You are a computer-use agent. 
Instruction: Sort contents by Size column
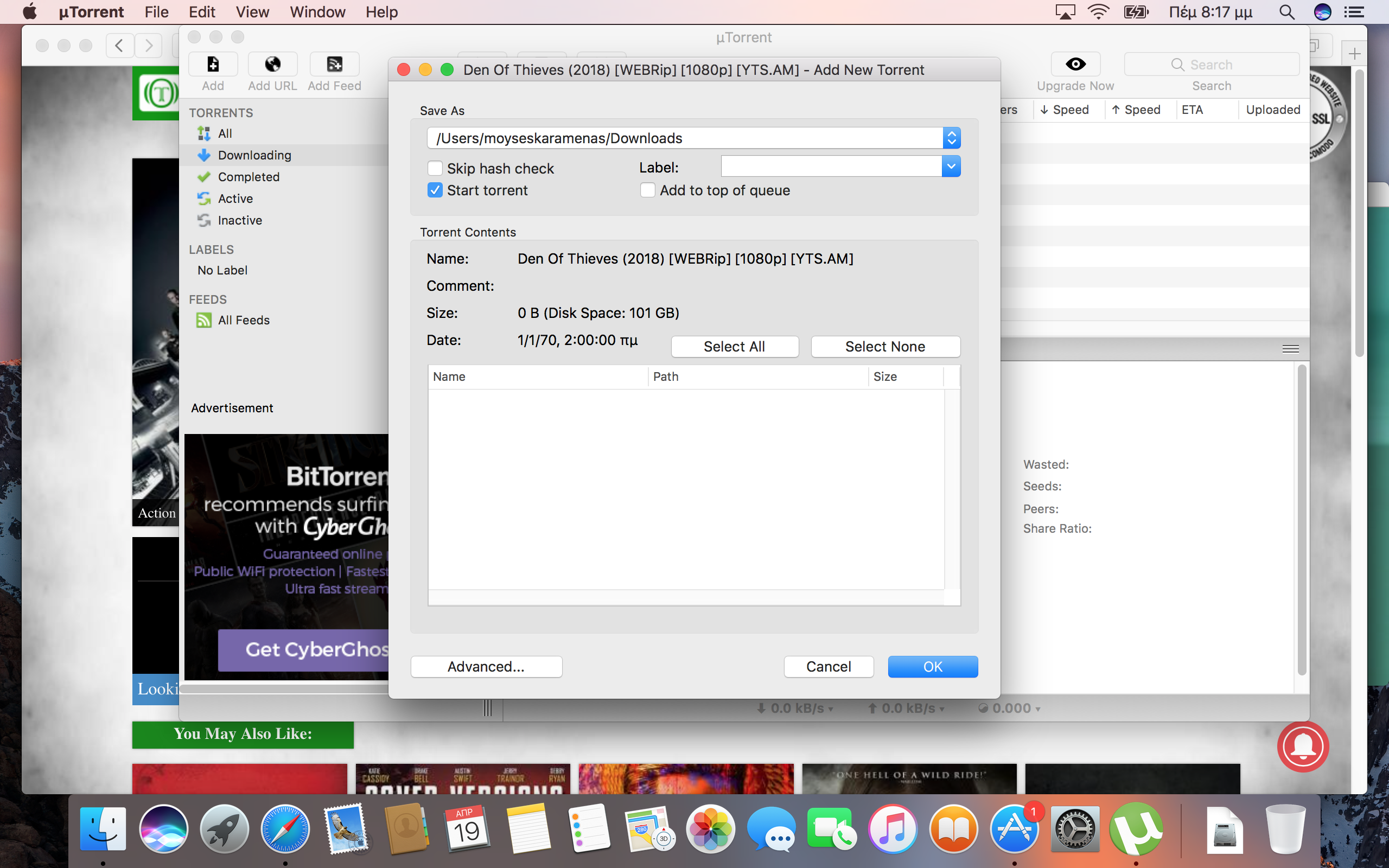pos(906,376)
